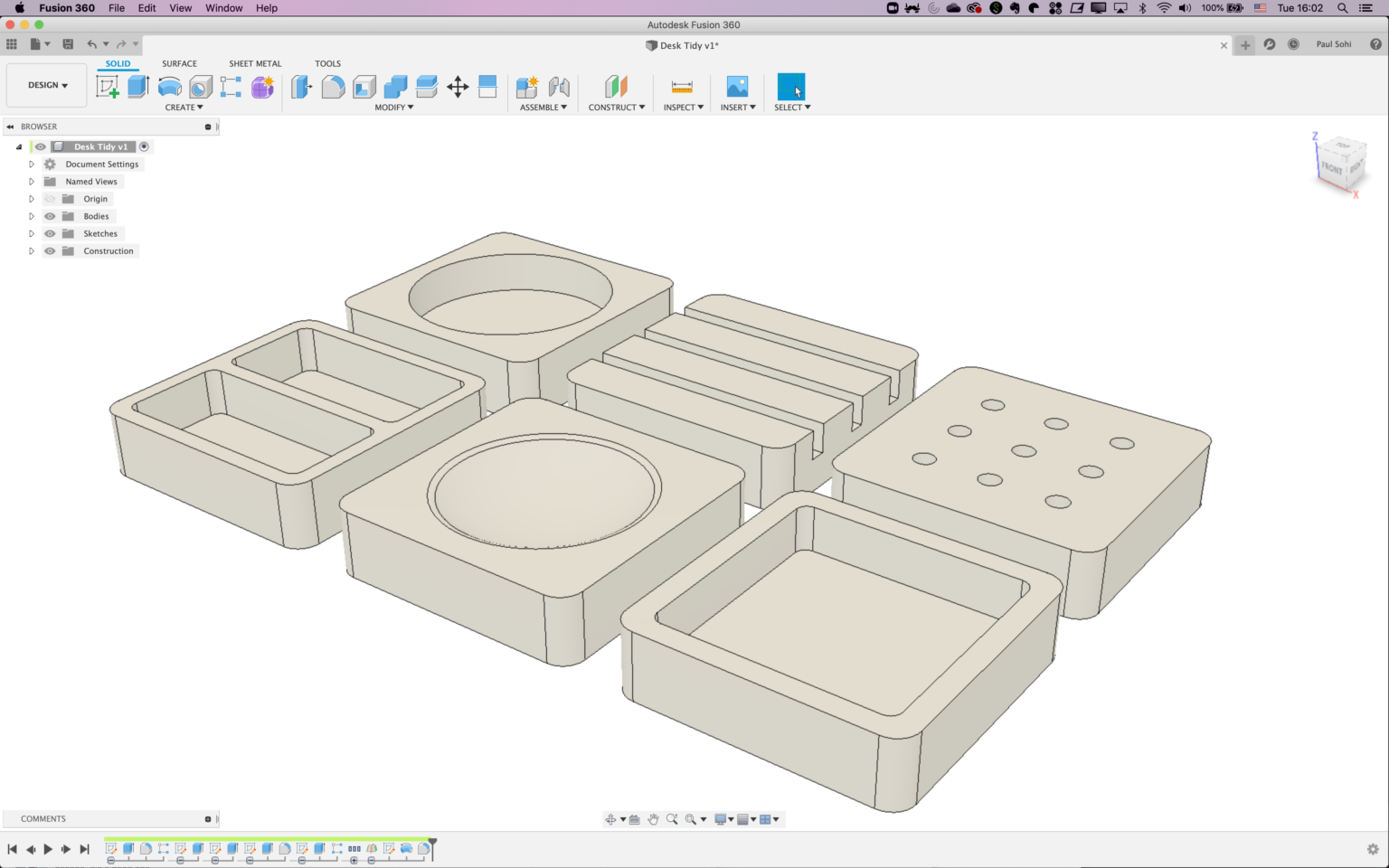Open the Hole tool
Viewport: 1389px width, 868px height.
(x=200, y=86)
